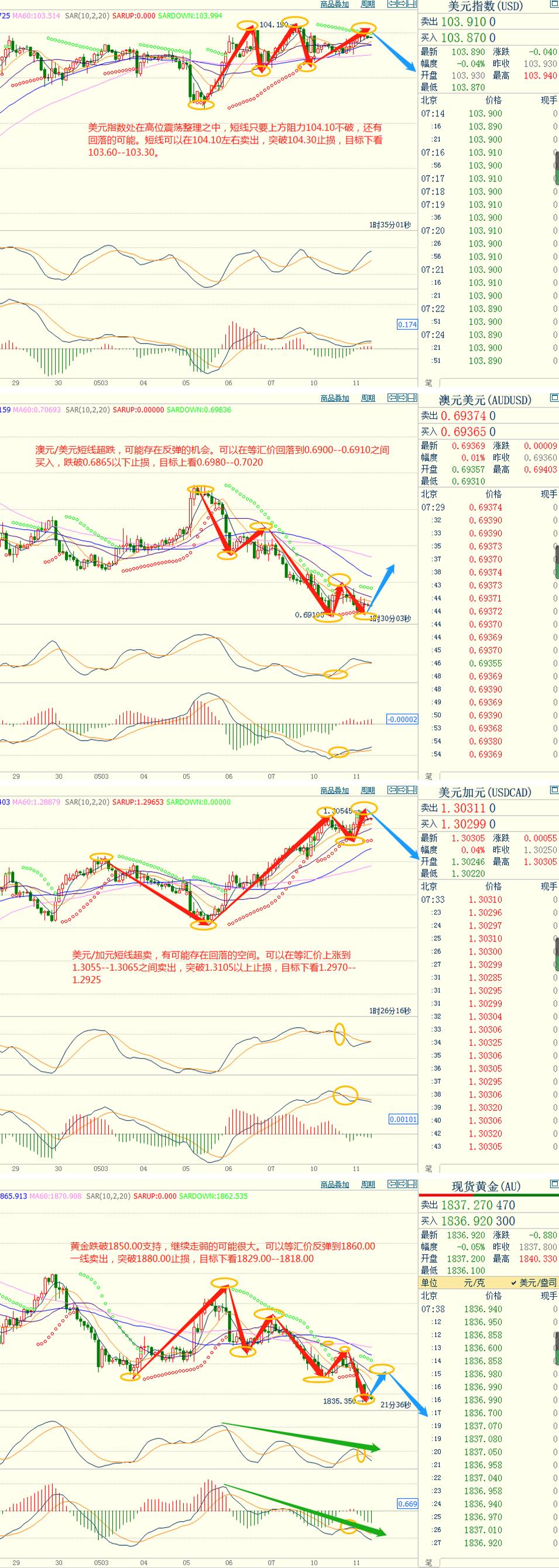Click the 0.69105 low label on the AUDUSD chart
The image size is (559, 1568).
pyautogui.click(x=310, y=615)
